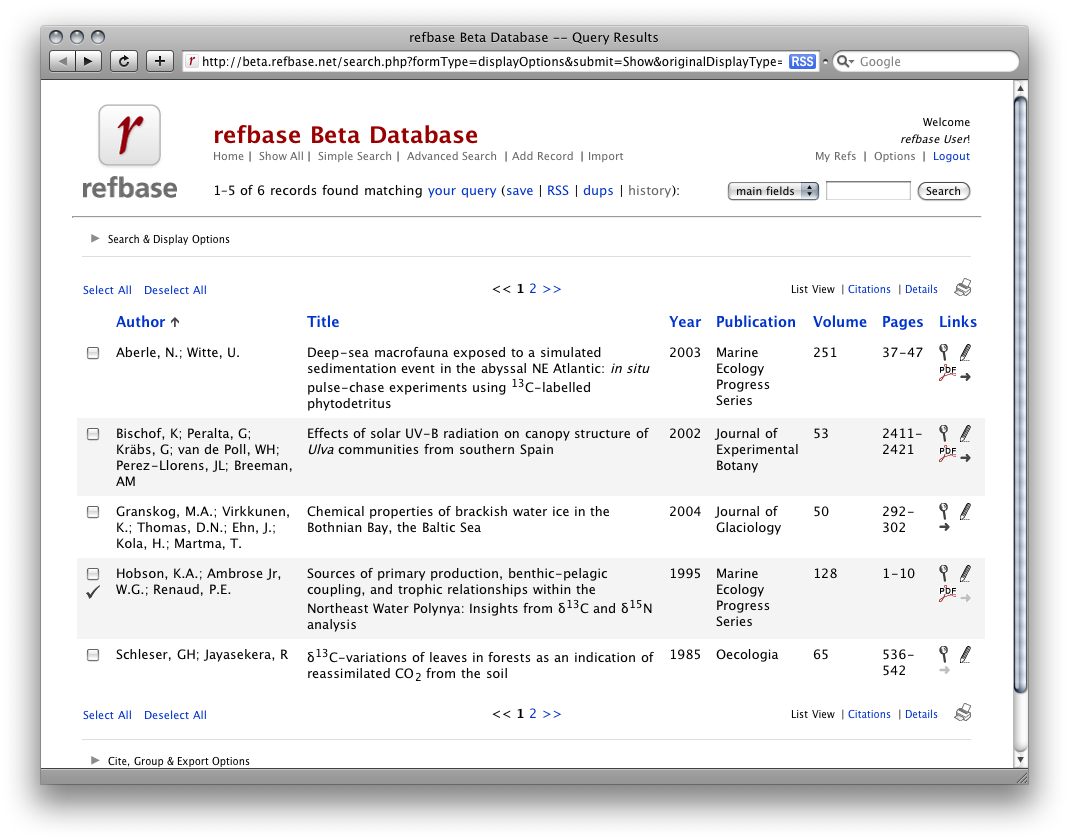The image size is (1069, 840).
Task: Save the query via the save link
Action: click(519, 191)
